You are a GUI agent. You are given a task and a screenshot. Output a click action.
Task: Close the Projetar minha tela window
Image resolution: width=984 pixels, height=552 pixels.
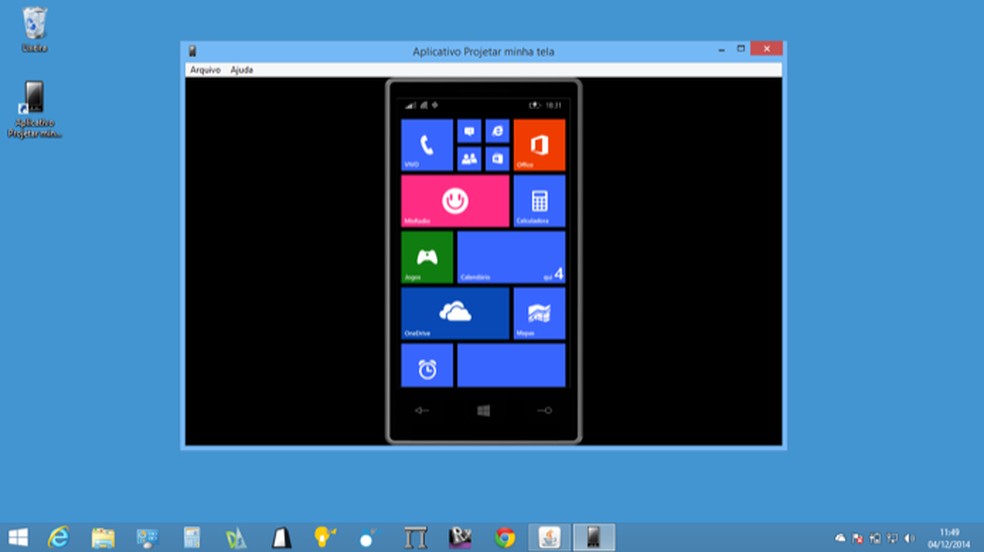pyautogui.click(x=766, y=49)
